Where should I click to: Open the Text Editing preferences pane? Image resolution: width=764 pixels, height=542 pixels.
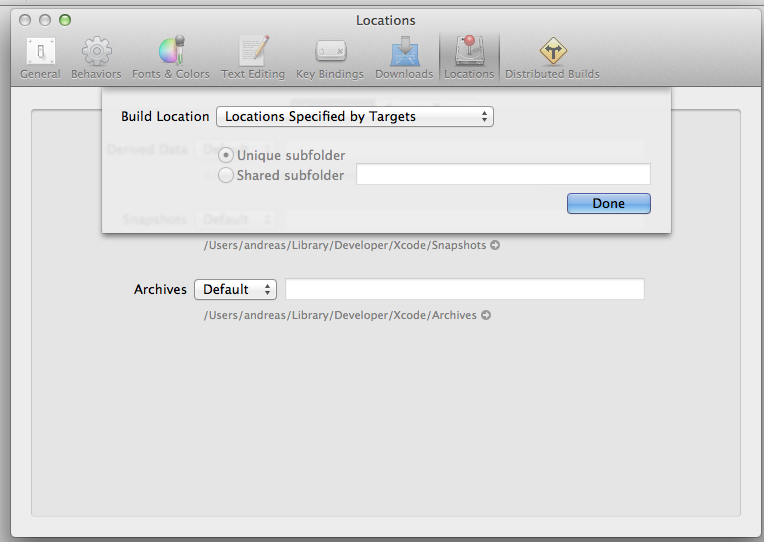(253, 58)
